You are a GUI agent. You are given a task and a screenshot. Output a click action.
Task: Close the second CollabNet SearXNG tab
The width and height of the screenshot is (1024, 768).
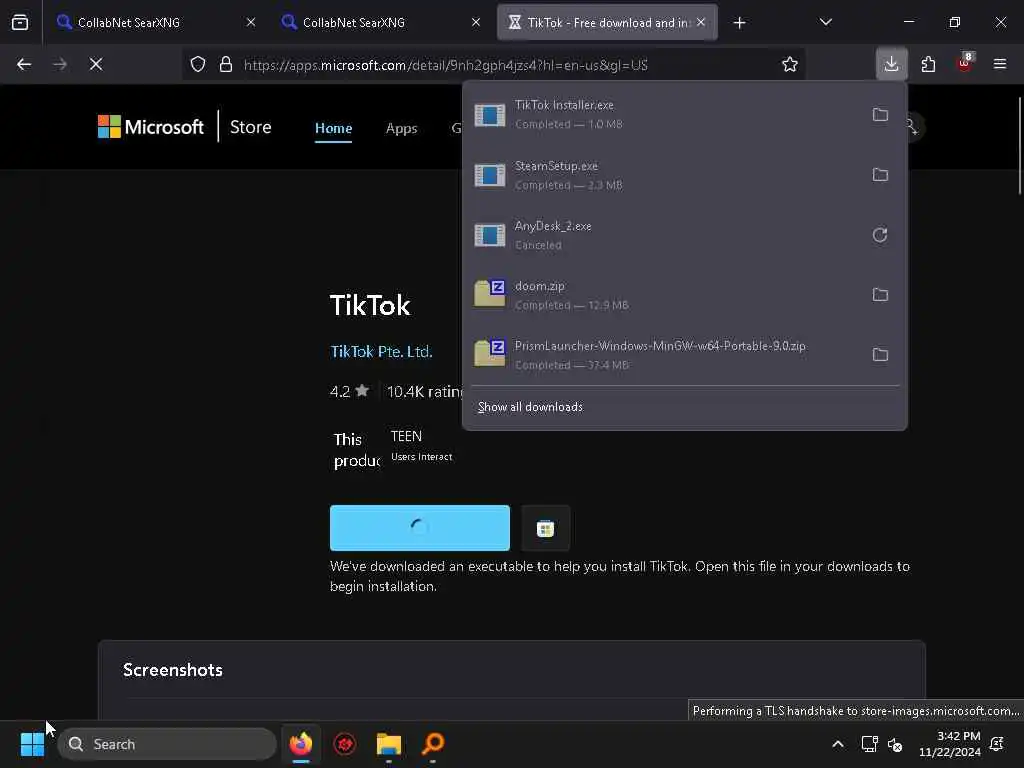[476, 22]
